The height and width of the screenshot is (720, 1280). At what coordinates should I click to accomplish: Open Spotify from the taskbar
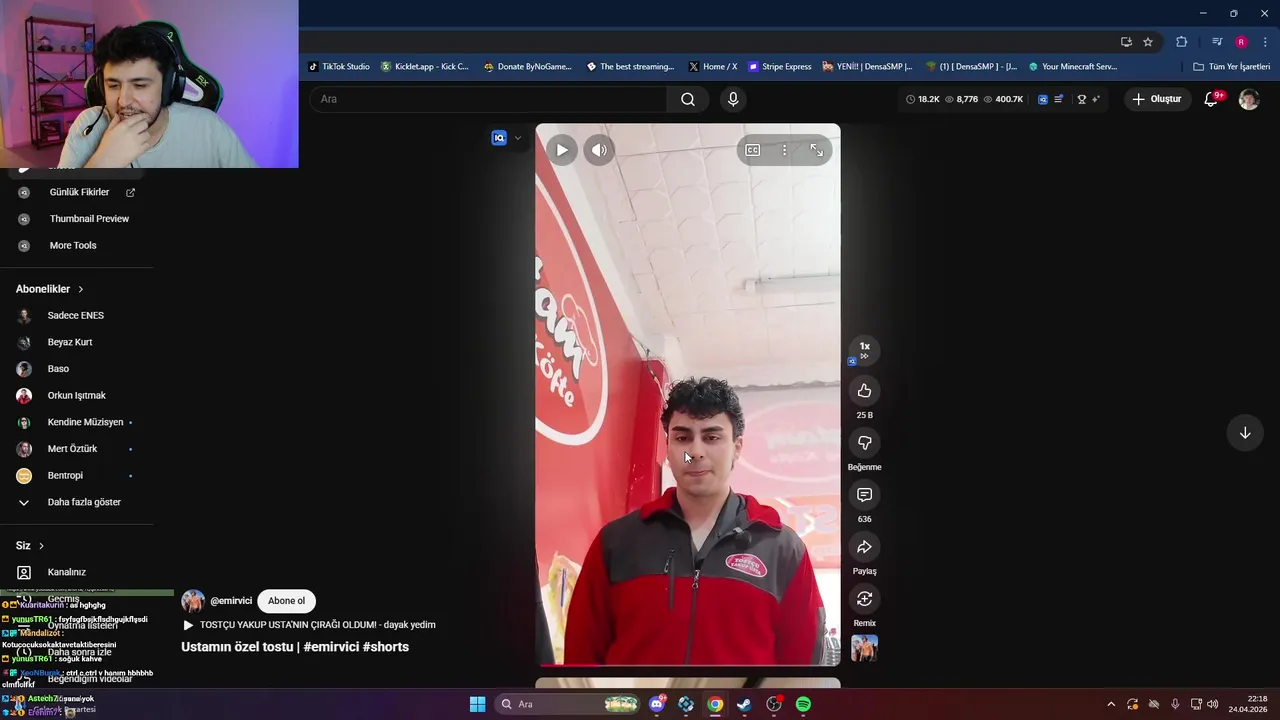[x=803, y=704]
